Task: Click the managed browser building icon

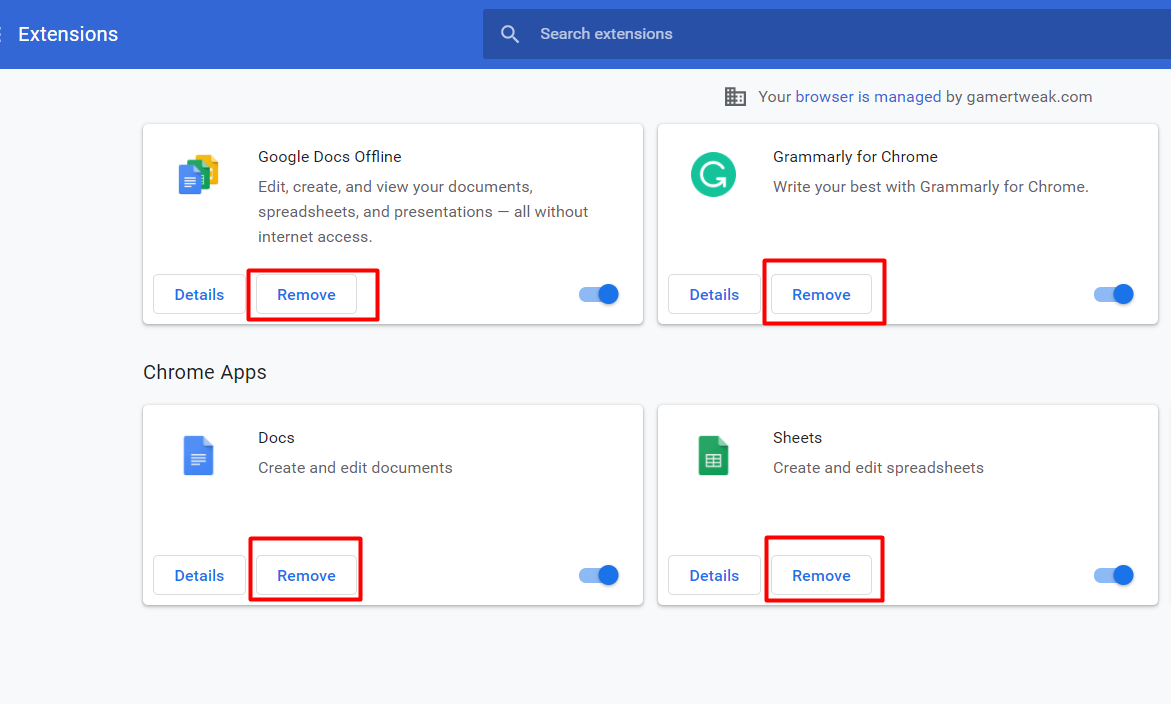Action: click(735, 96)
